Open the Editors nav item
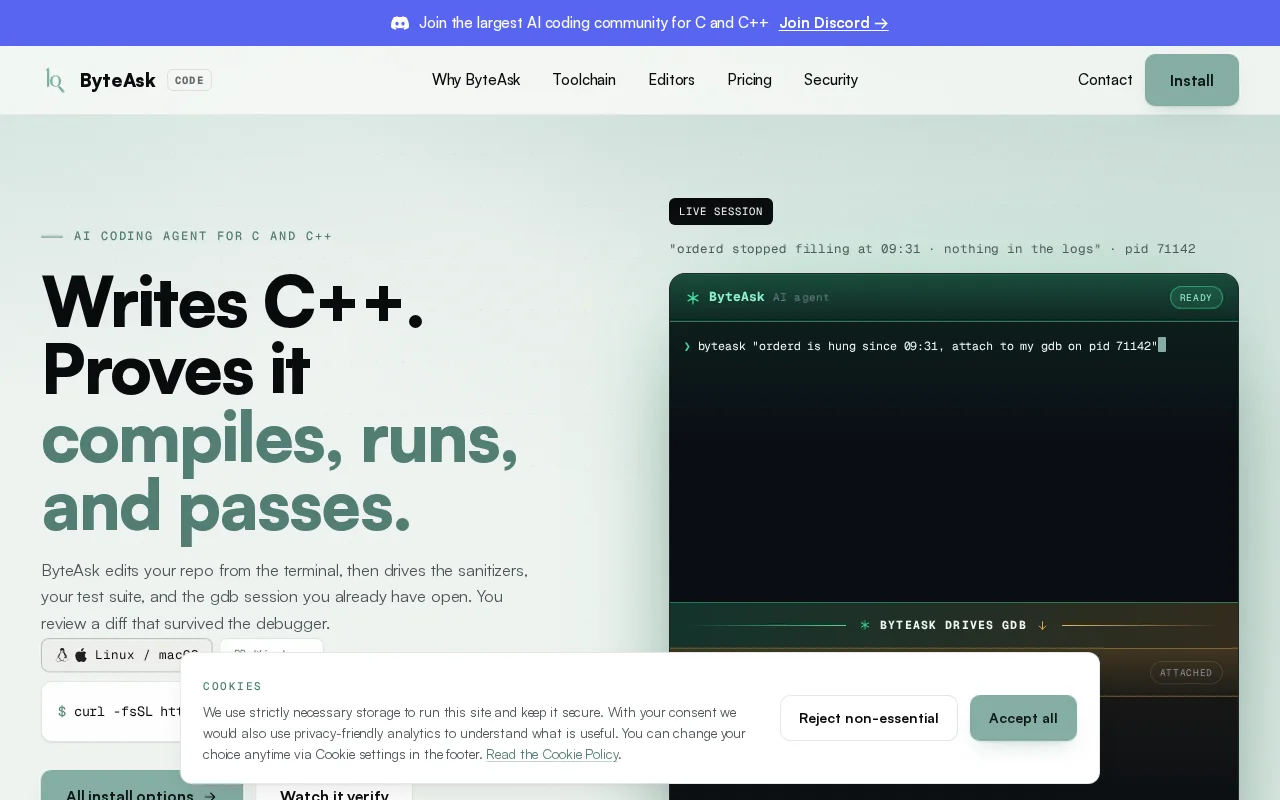The height and width of the screenshot is (800, 1280). [671, 80]
